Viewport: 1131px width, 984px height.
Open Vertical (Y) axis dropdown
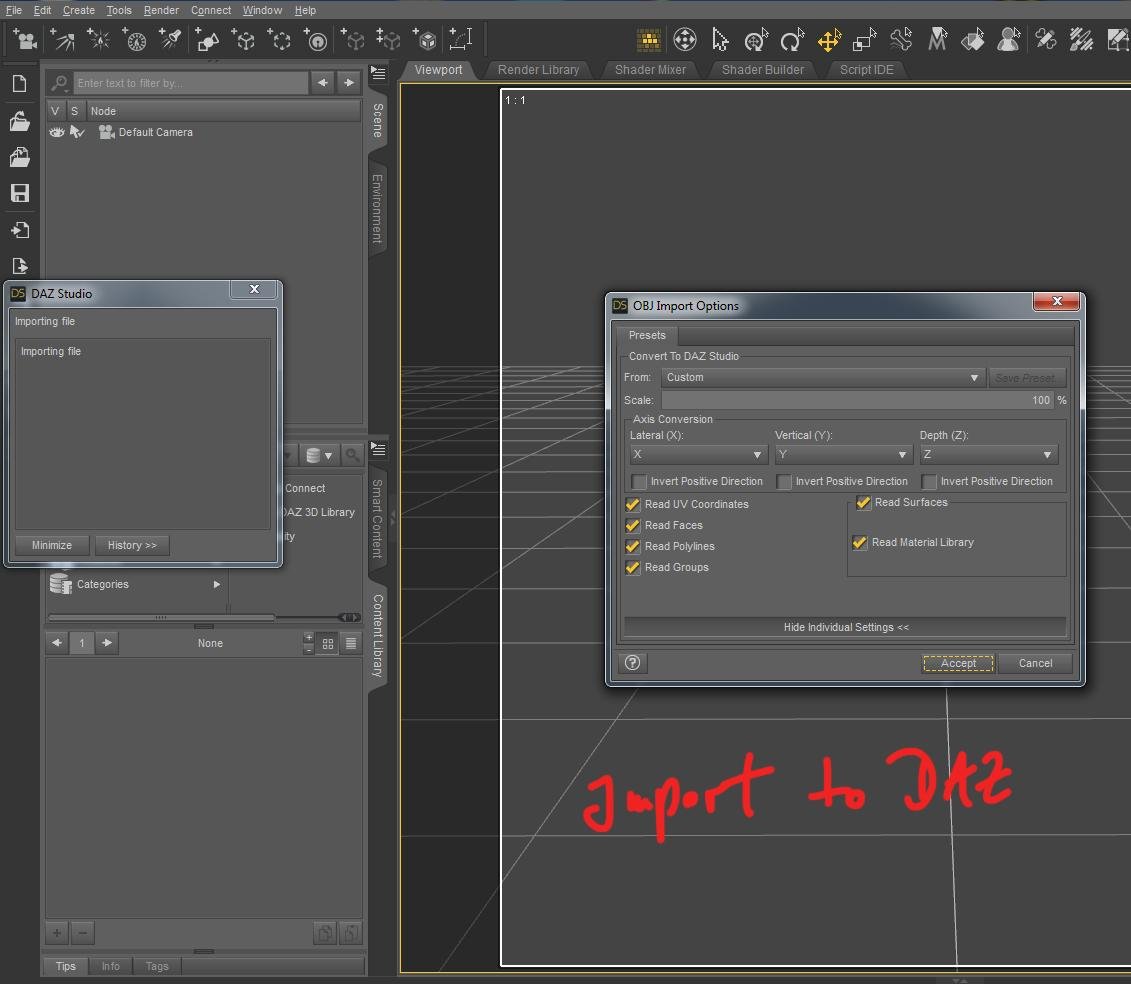pyautogui.click(x=842, y=454)
